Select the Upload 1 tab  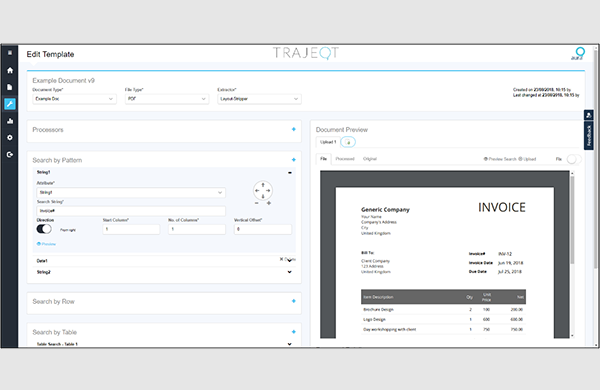pos(328,142)
